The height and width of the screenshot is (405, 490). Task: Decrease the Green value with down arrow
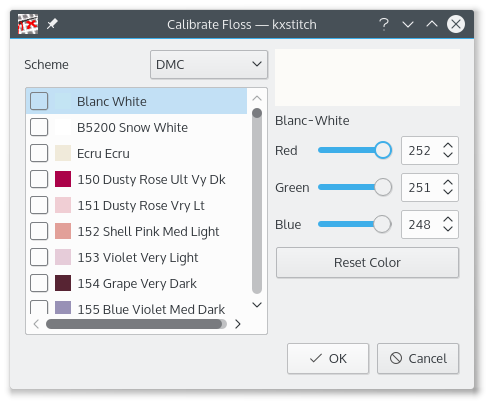[448, 192]
